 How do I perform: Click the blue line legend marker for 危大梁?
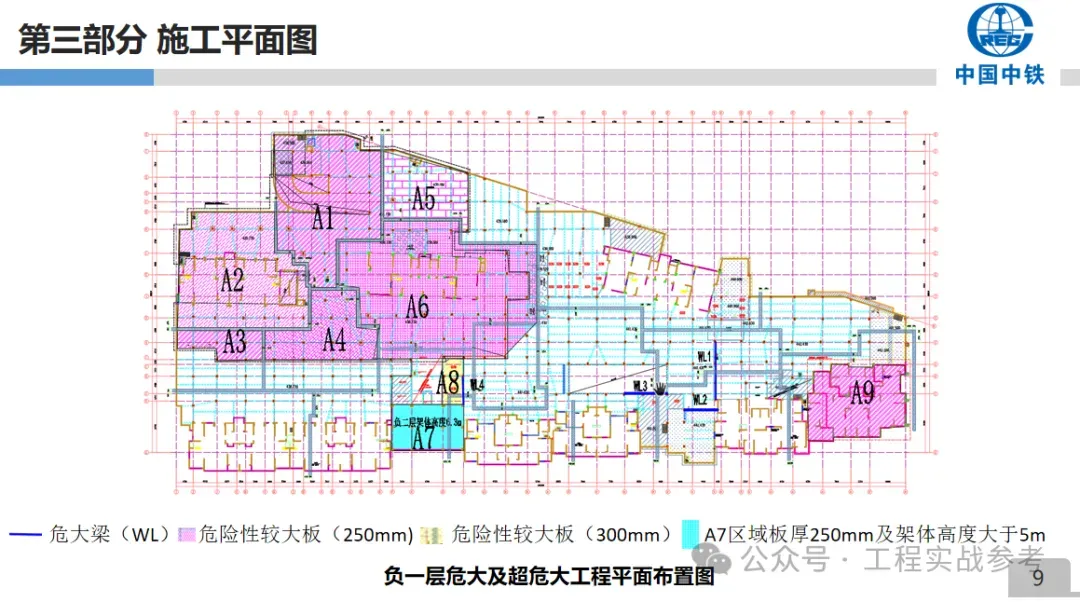click(25, 534)
